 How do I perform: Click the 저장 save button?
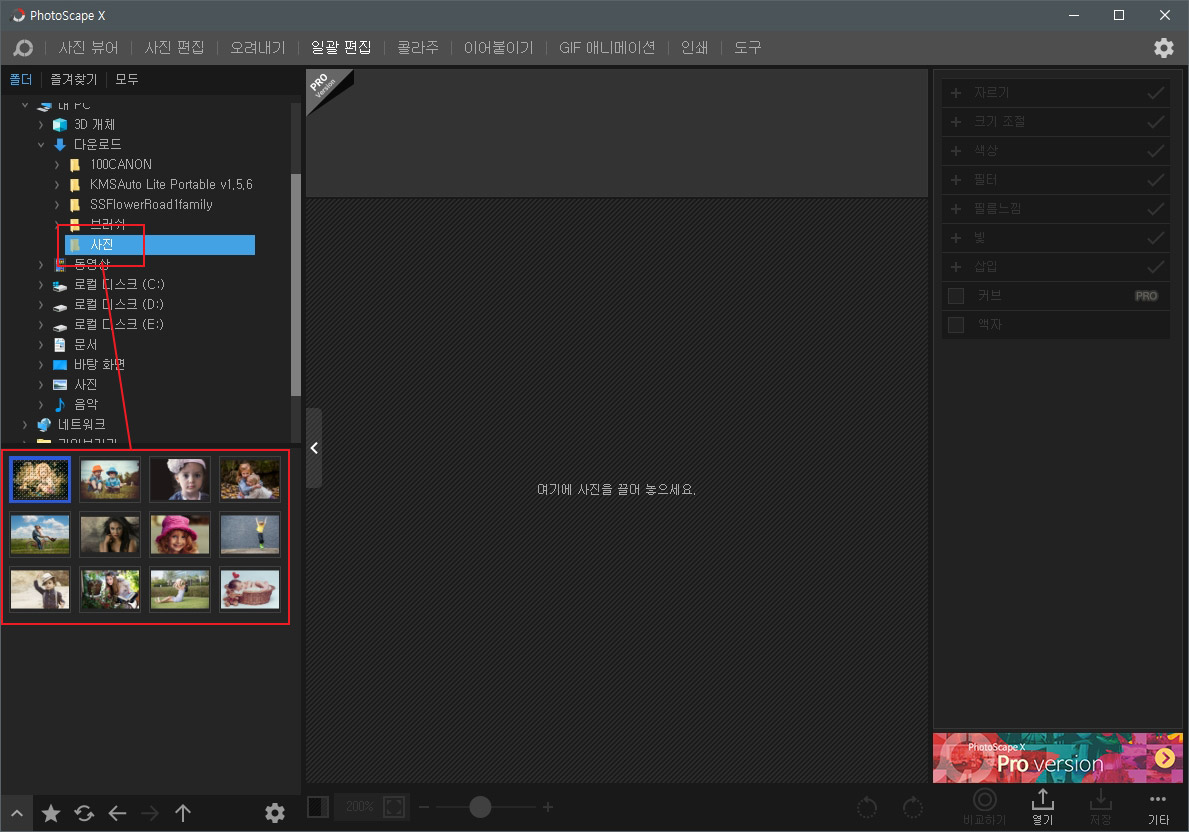[x=1100, y=807]
